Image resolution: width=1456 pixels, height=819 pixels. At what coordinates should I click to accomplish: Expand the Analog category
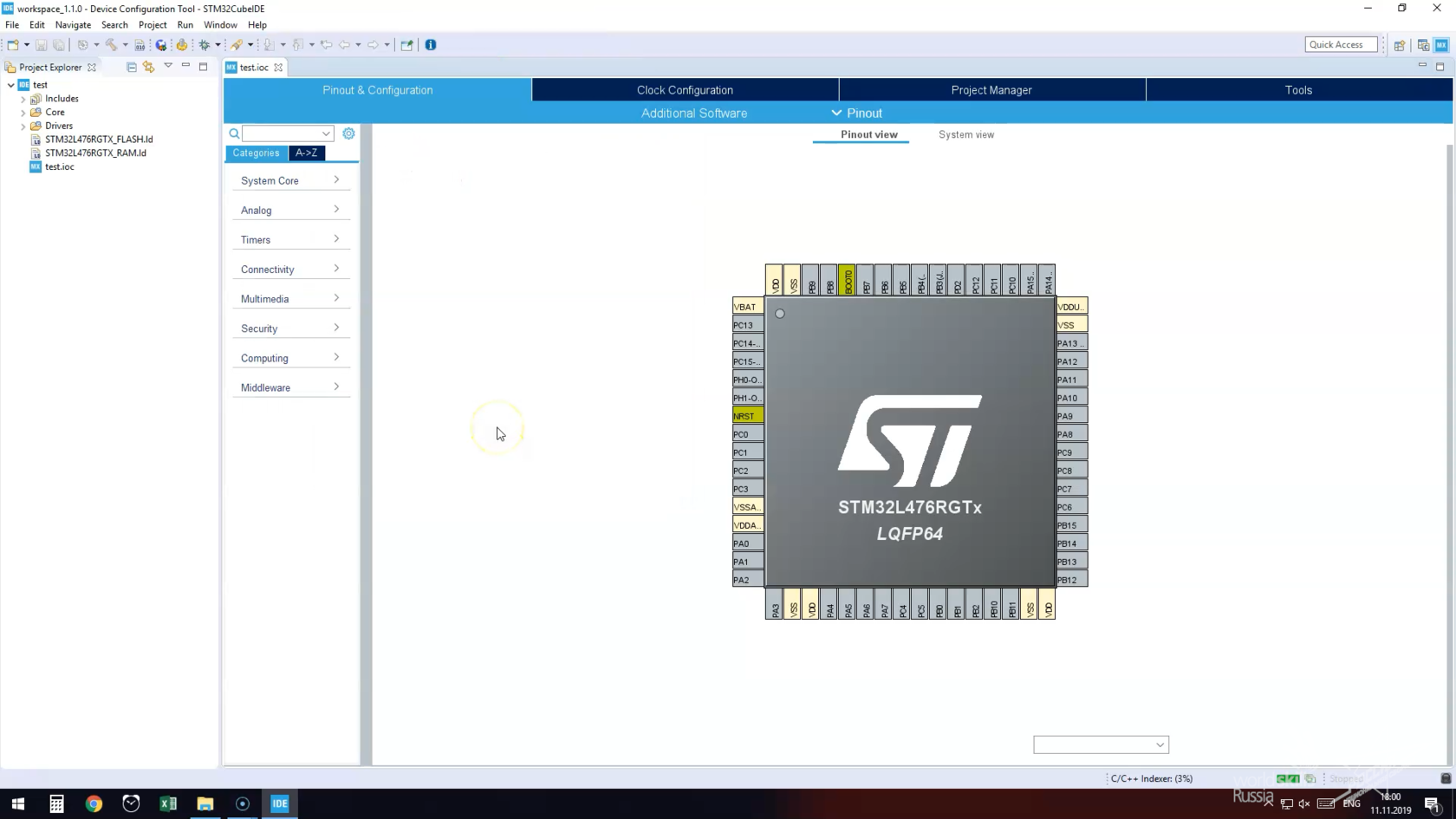point(290,210)
